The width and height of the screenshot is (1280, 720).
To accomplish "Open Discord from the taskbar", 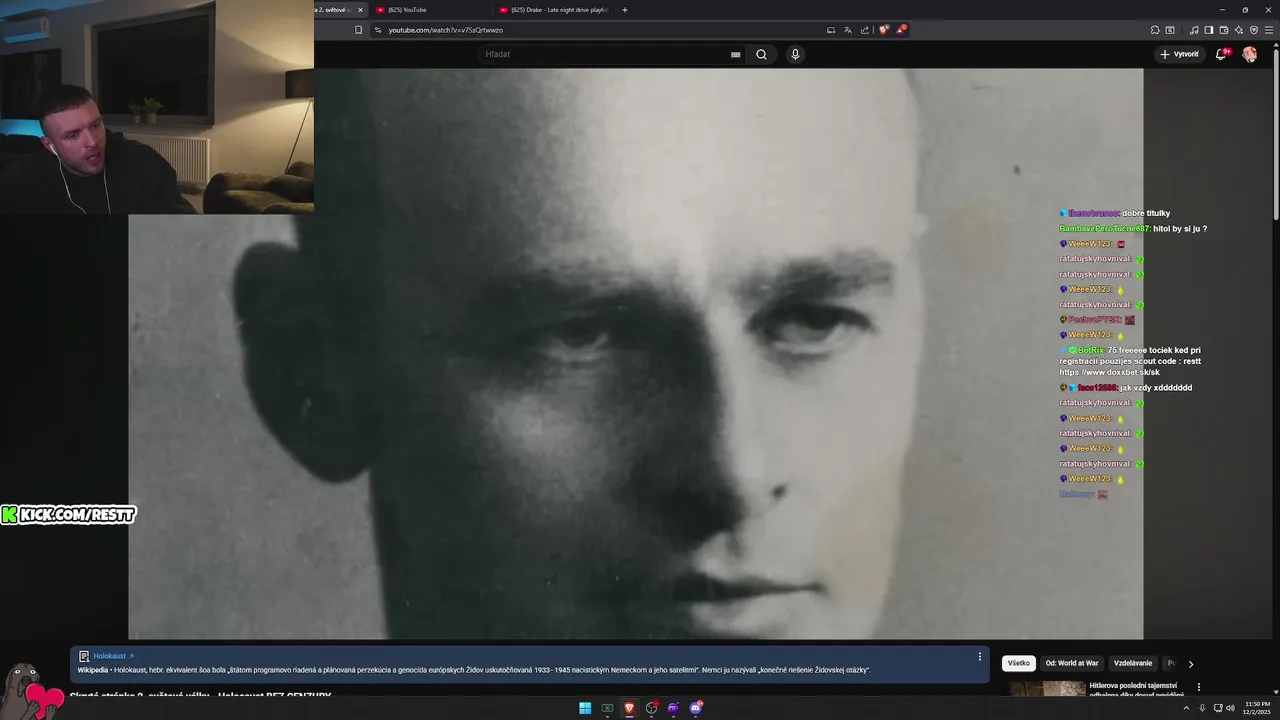I will 696,708.
